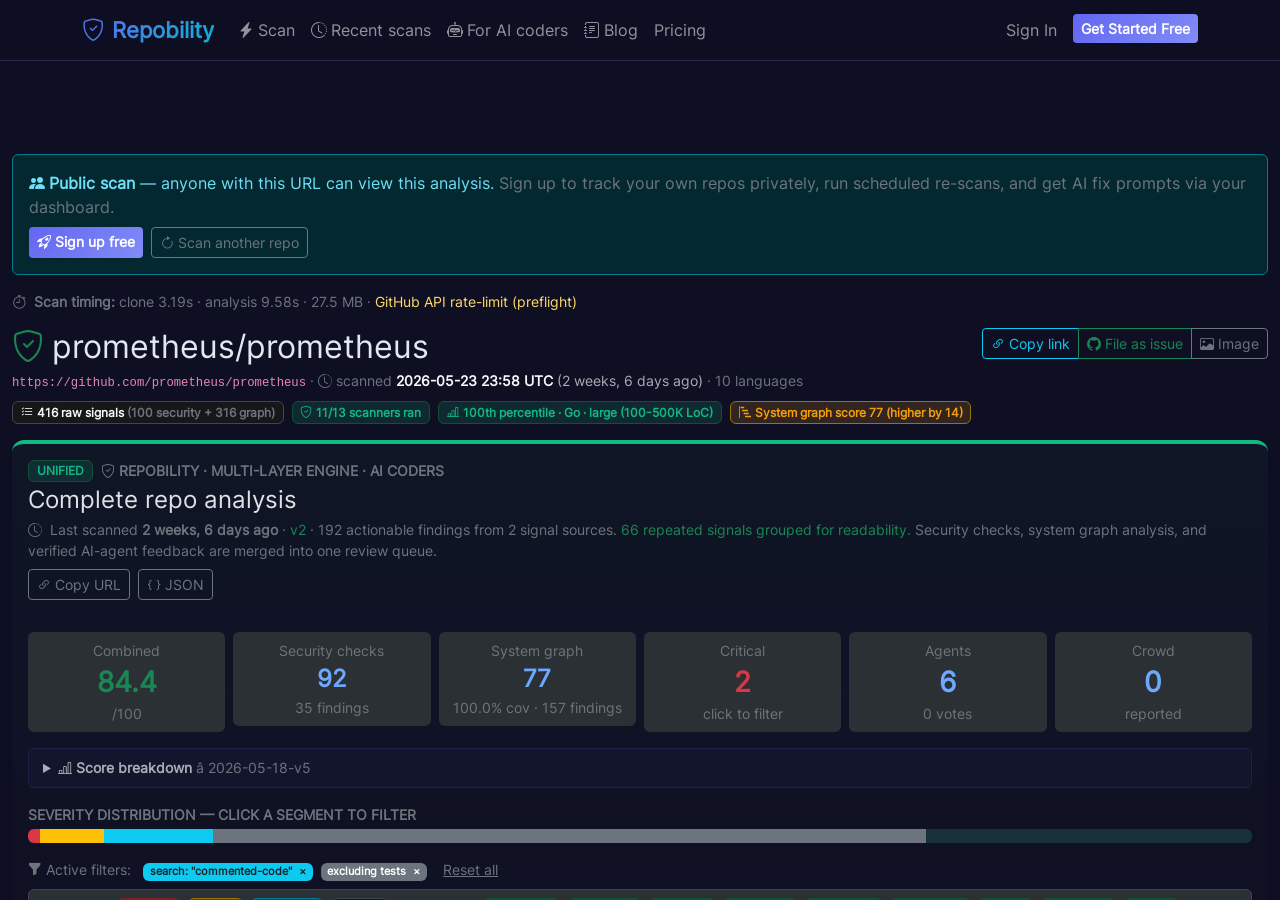Click the 10 languages text
The image size is (1280, 900).
[759, 381]
